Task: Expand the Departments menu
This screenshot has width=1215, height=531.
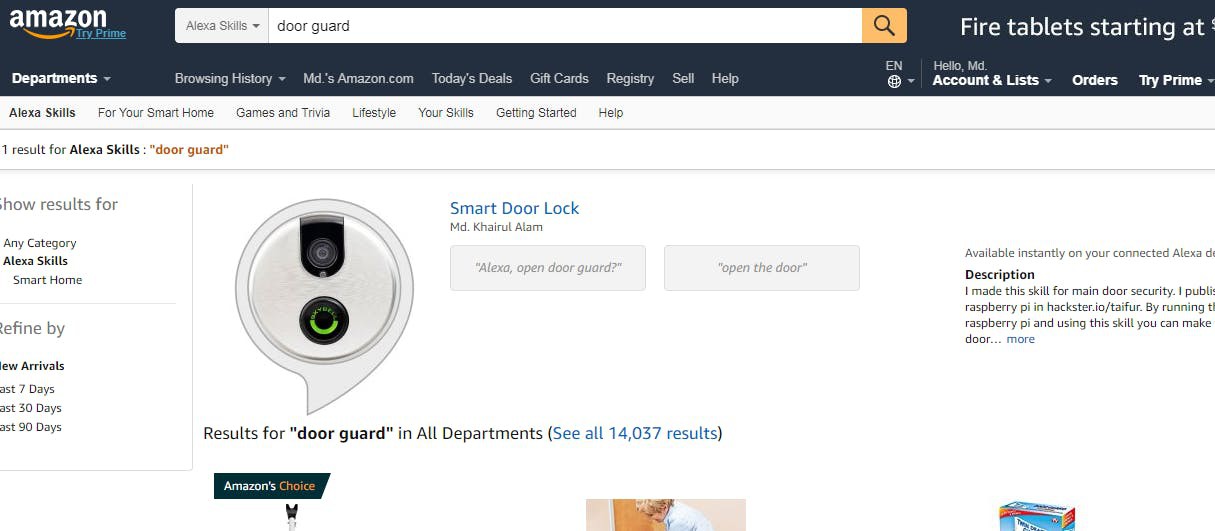Action: pyautogui.click(x=61, y=78)
